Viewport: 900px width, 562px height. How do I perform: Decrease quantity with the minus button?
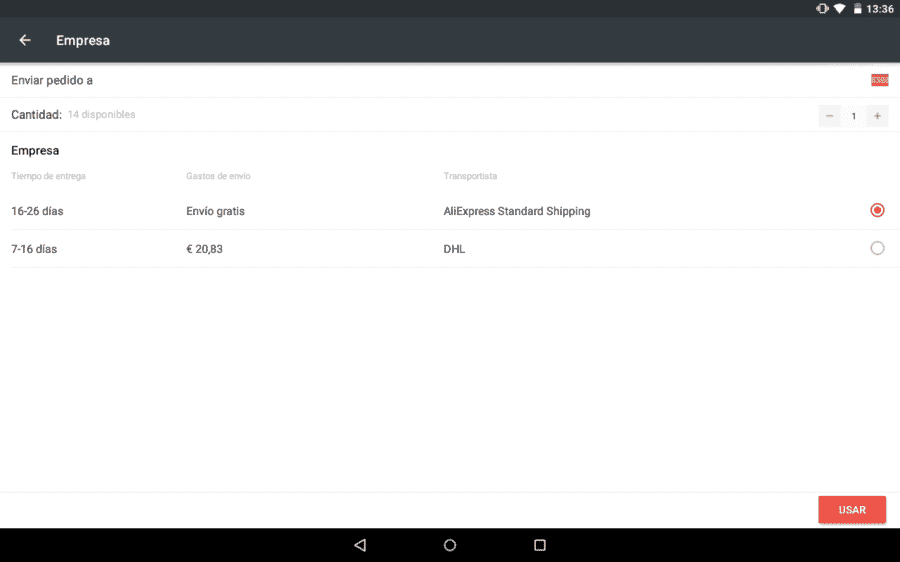[829, 116]
